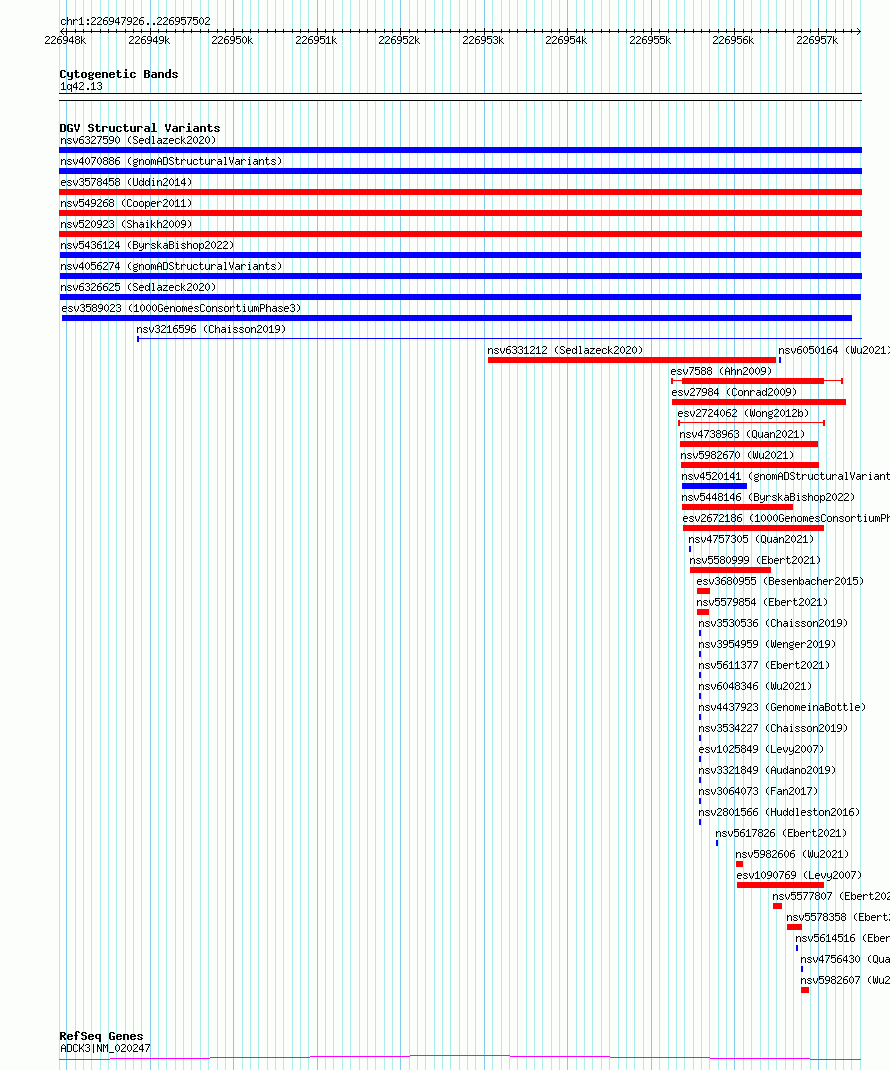This screenshot has height=1070, width=890.
Task: Open nsv5982606 (Wu2021) label
Action: tap(792, 854)
